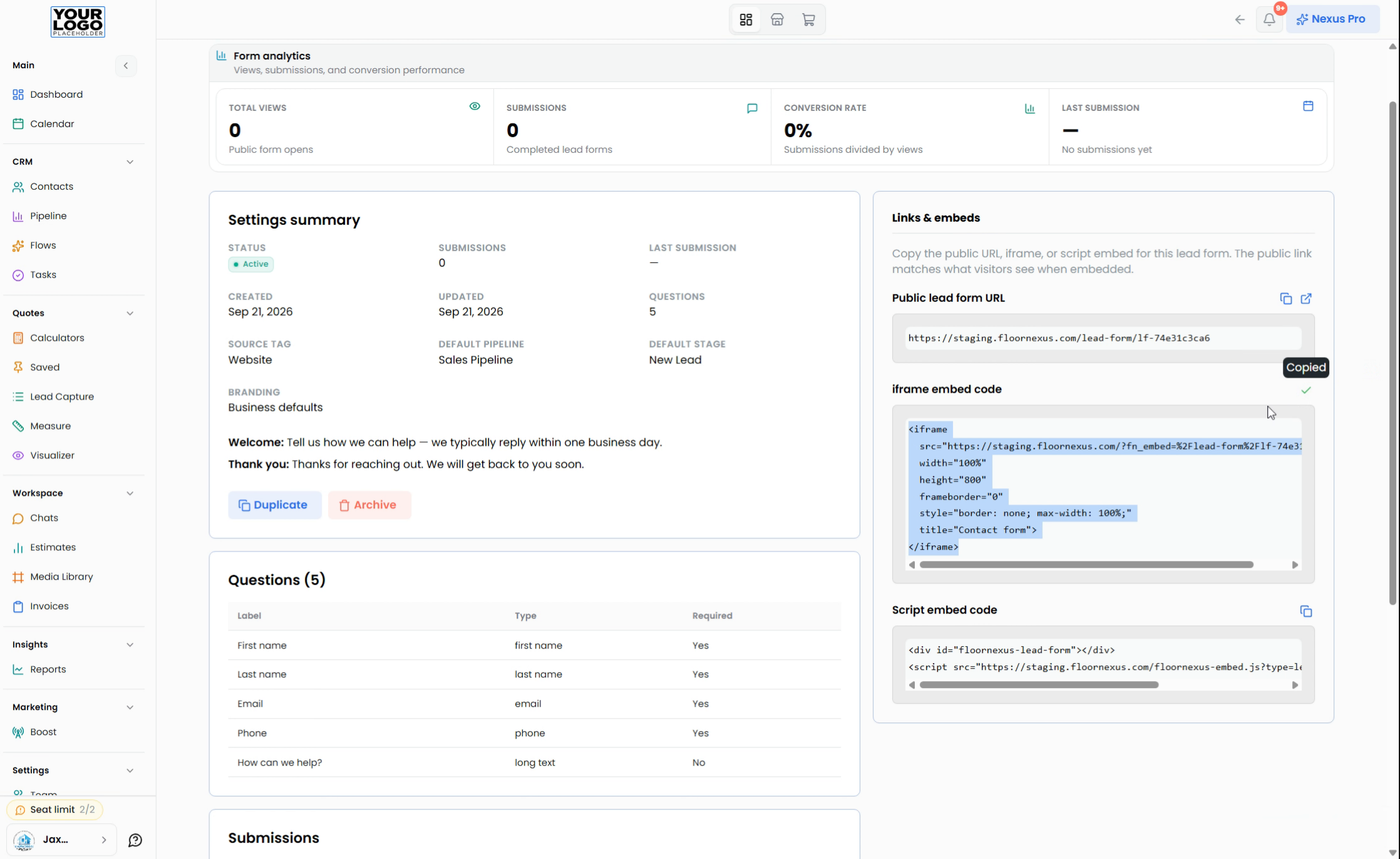Screen dimensions: 1400x859
Task: Open the Nexus Pro button
Action: [x=1332, y=19]
